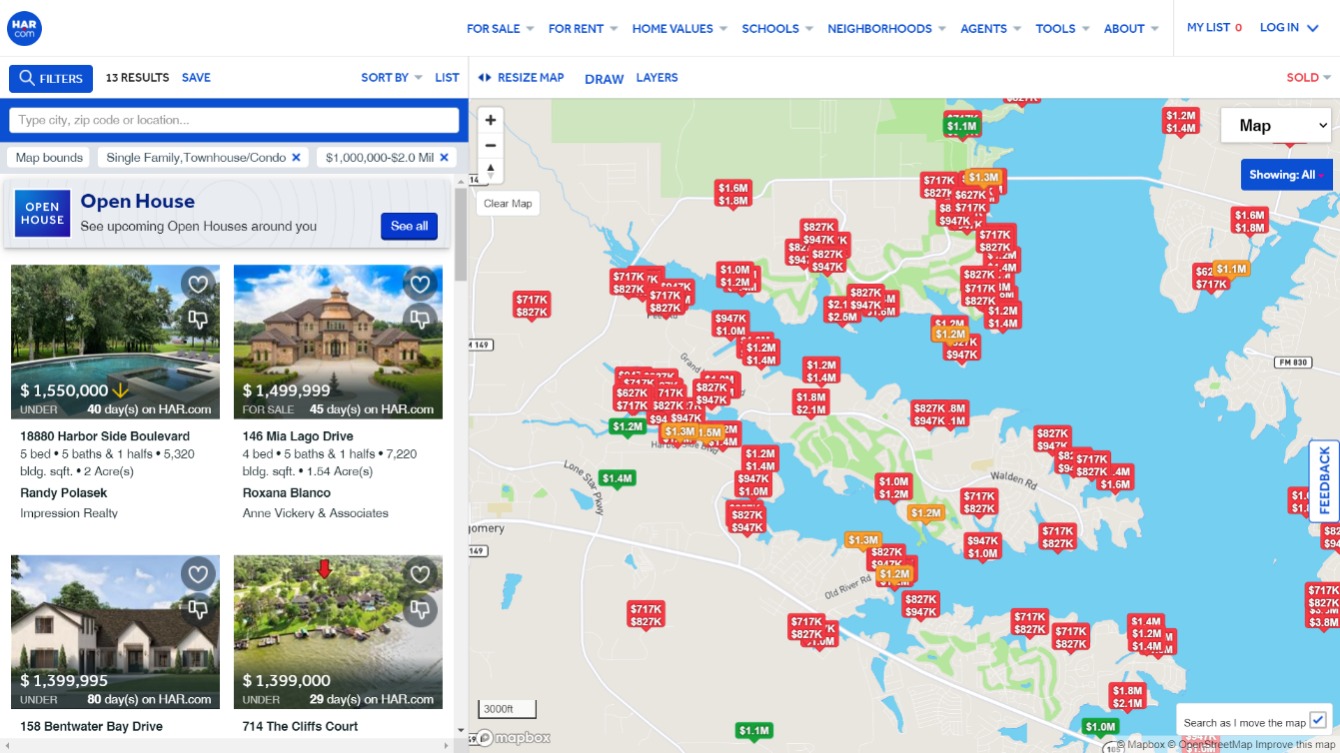This screenshot has width=1340, height=753.
Task: Zoom out on the map
Action: click(490, 145)
